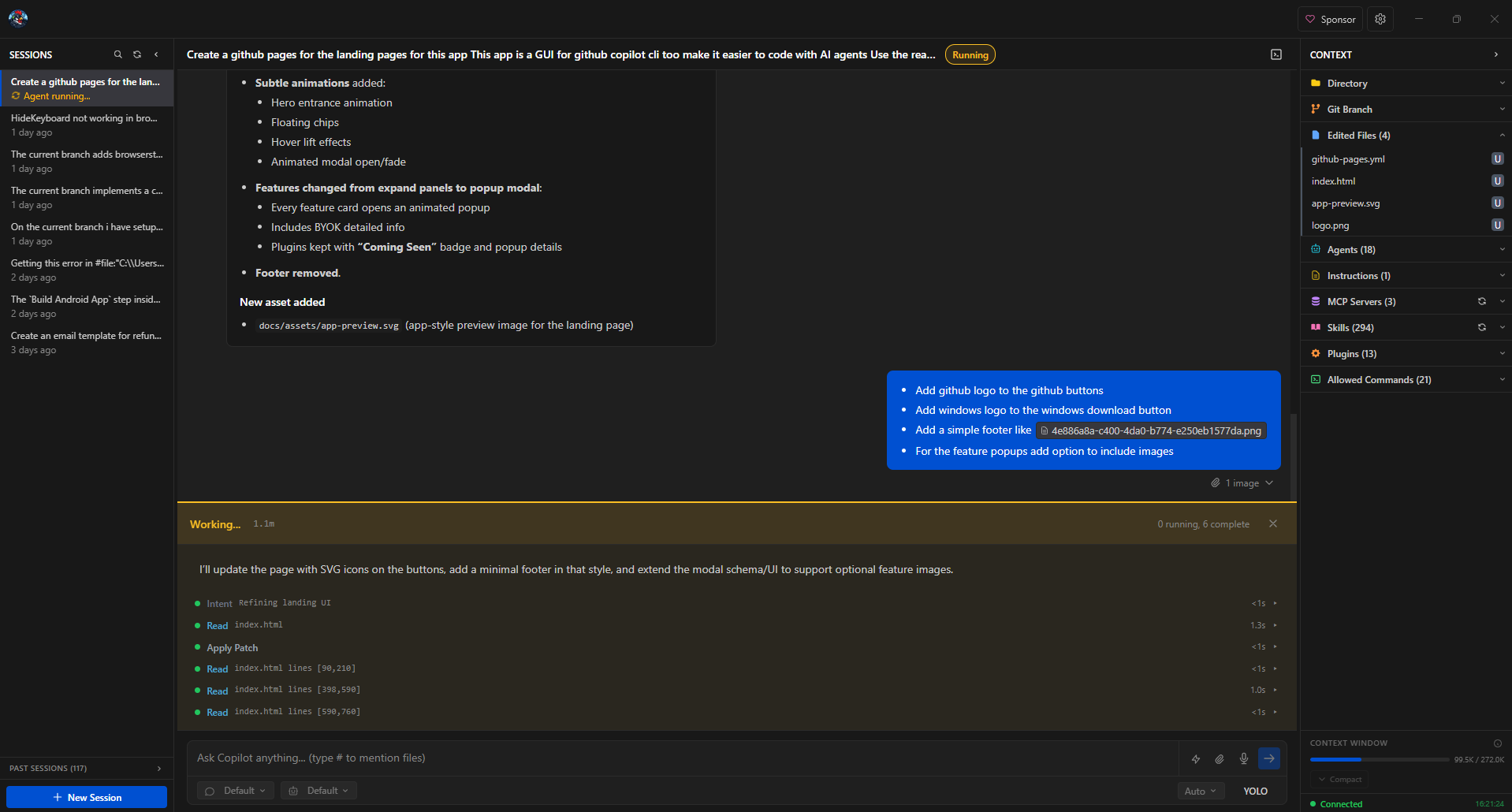Image resolution: width=1512 pixels, height=812 pixels.
Task: Search sessions with the magnifier icon
Action: (118, 54)
